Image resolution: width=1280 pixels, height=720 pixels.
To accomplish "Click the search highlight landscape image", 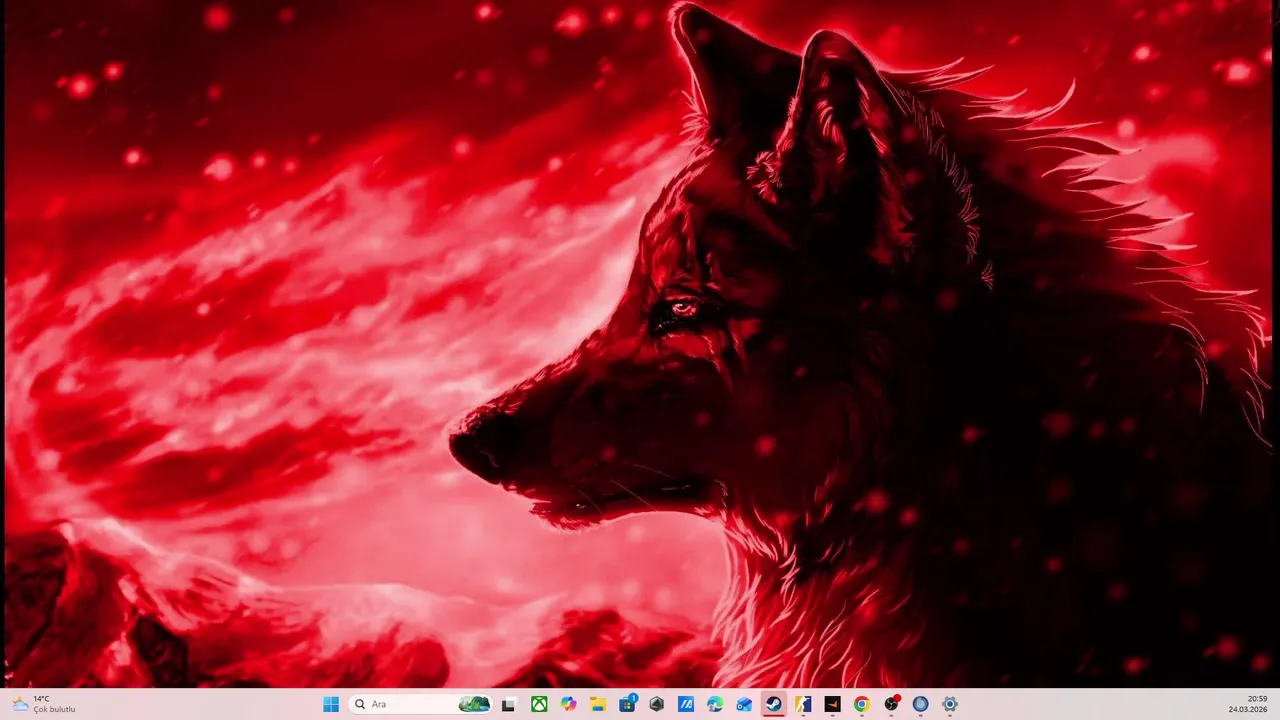I will 474,704.
